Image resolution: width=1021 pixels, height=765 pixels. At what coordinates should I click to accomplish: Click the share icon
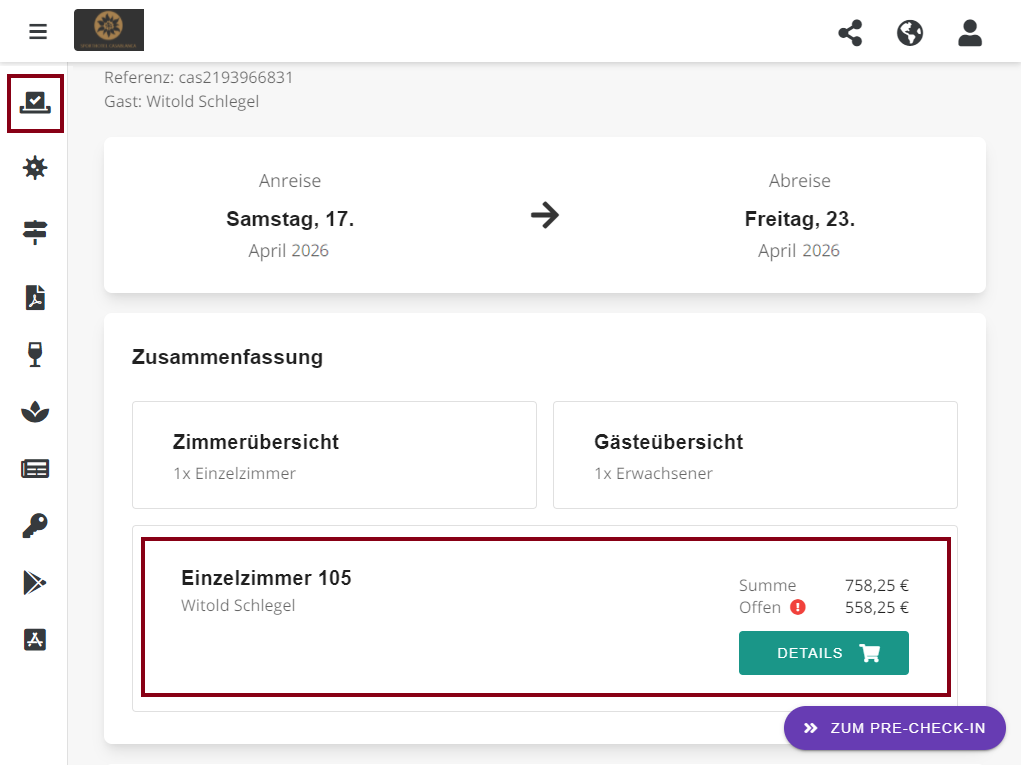click(850, 33)
